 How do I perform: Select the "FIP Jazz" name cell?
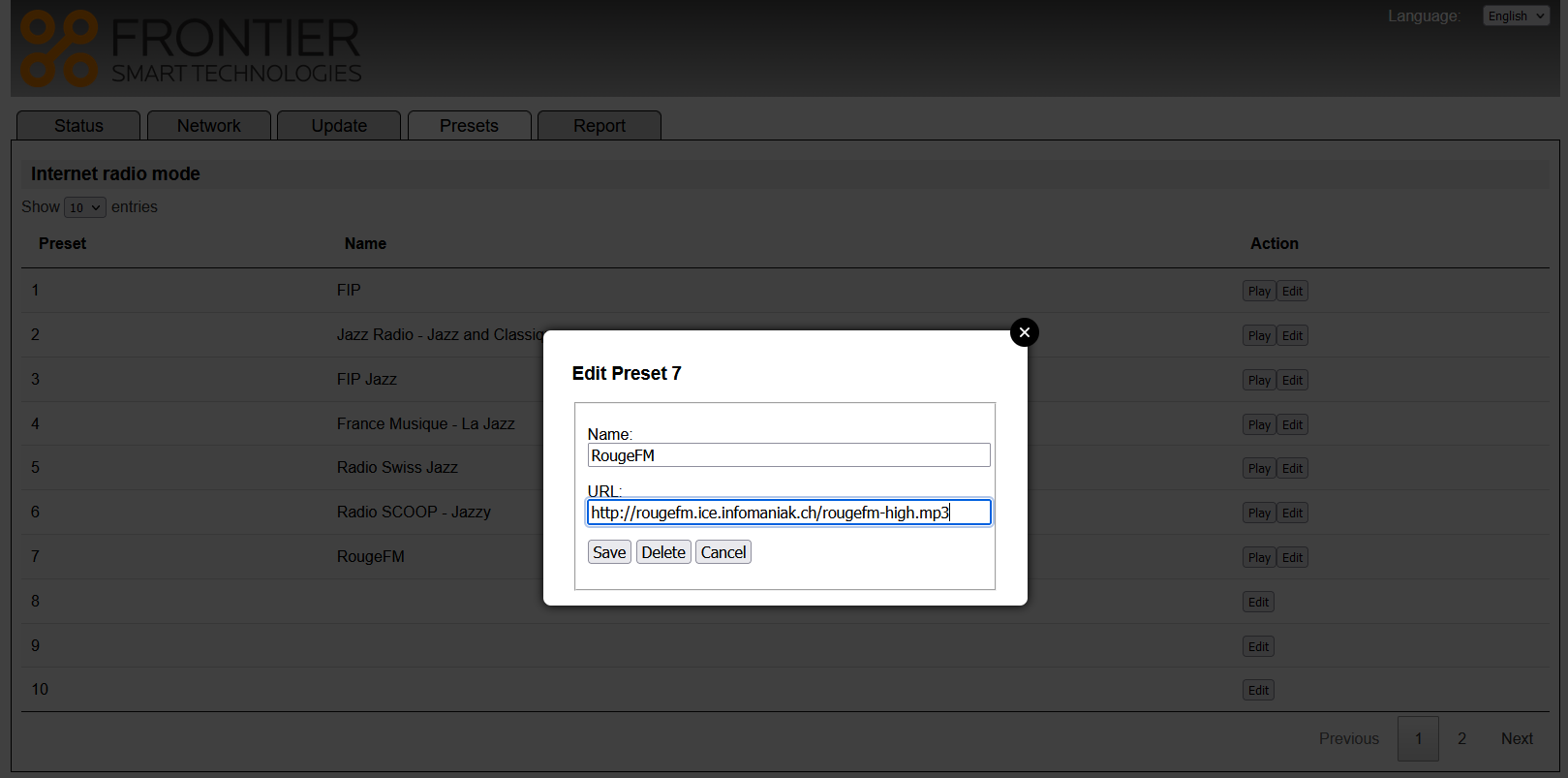367,380
